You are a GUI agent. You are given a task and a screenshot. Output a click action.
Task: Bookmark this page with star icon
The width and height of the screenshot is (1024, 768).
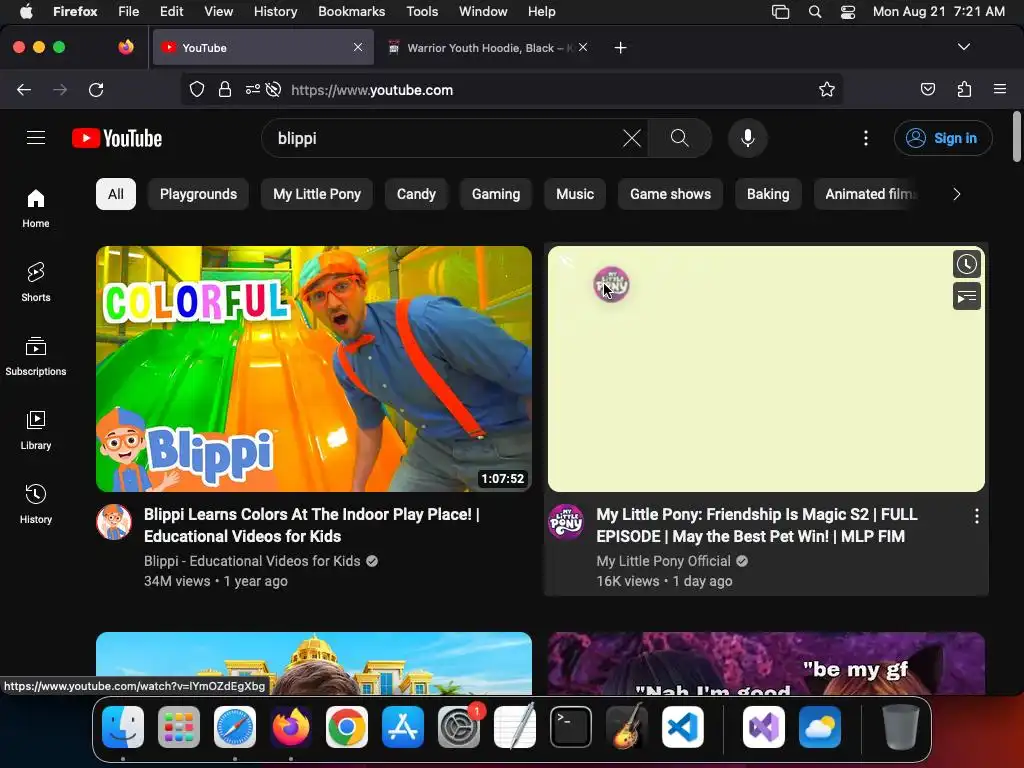click(x=827, y=89)
